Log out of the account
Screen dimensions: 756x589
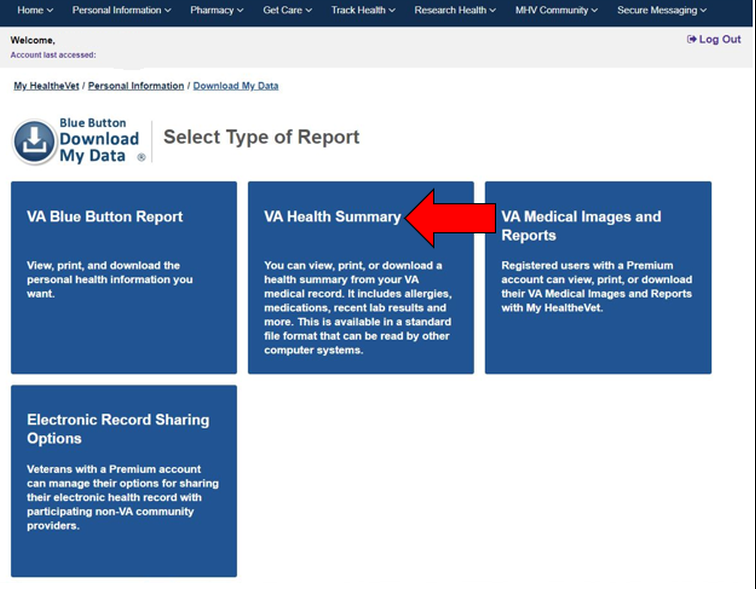714,40
